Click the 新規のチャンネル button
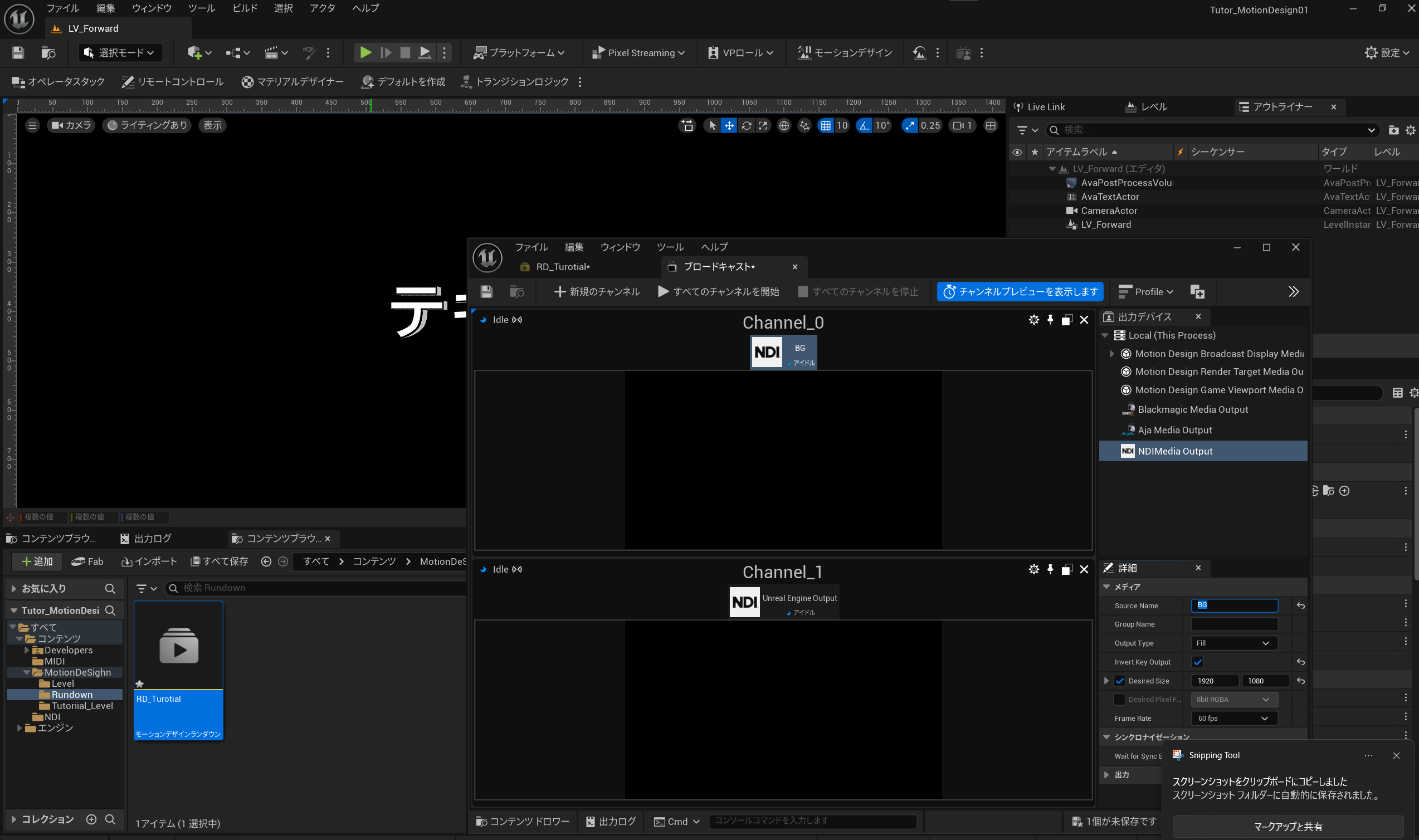The width and height of the screenshot is (1419, 840). click(x=597, y=291)
